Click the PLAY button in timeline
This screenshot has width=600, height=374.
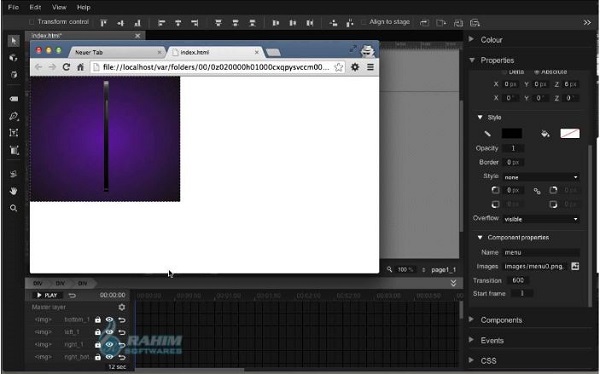pyautogui.click(x=47, y=295)
